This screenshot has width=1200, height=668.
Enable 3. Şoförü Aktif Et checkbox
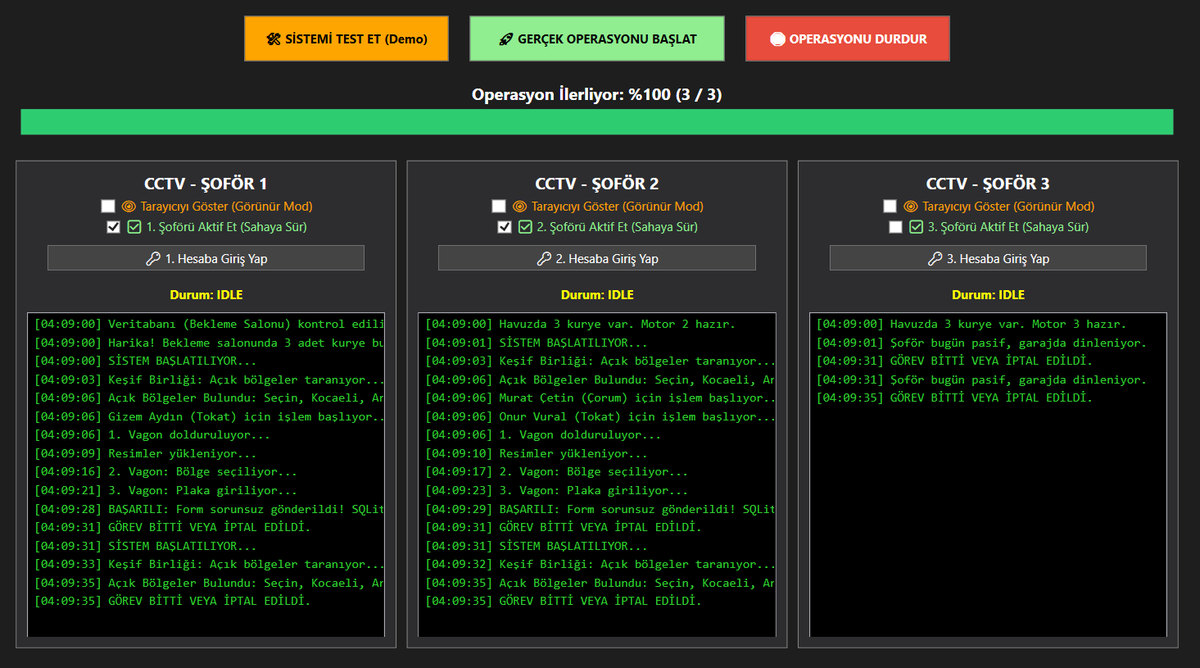click(895, 227)
